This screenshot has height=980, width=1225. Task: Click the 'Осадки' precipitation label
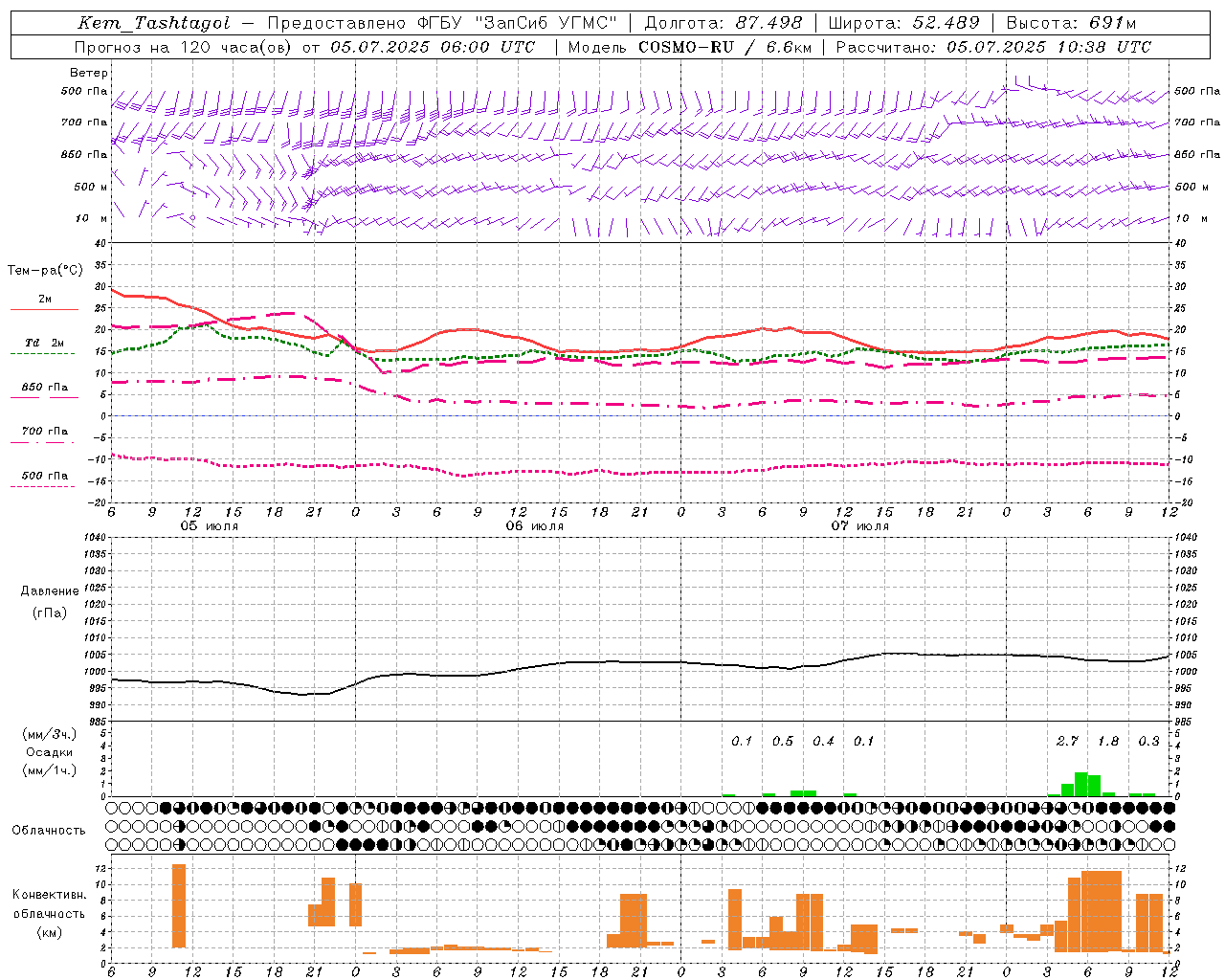49,752
